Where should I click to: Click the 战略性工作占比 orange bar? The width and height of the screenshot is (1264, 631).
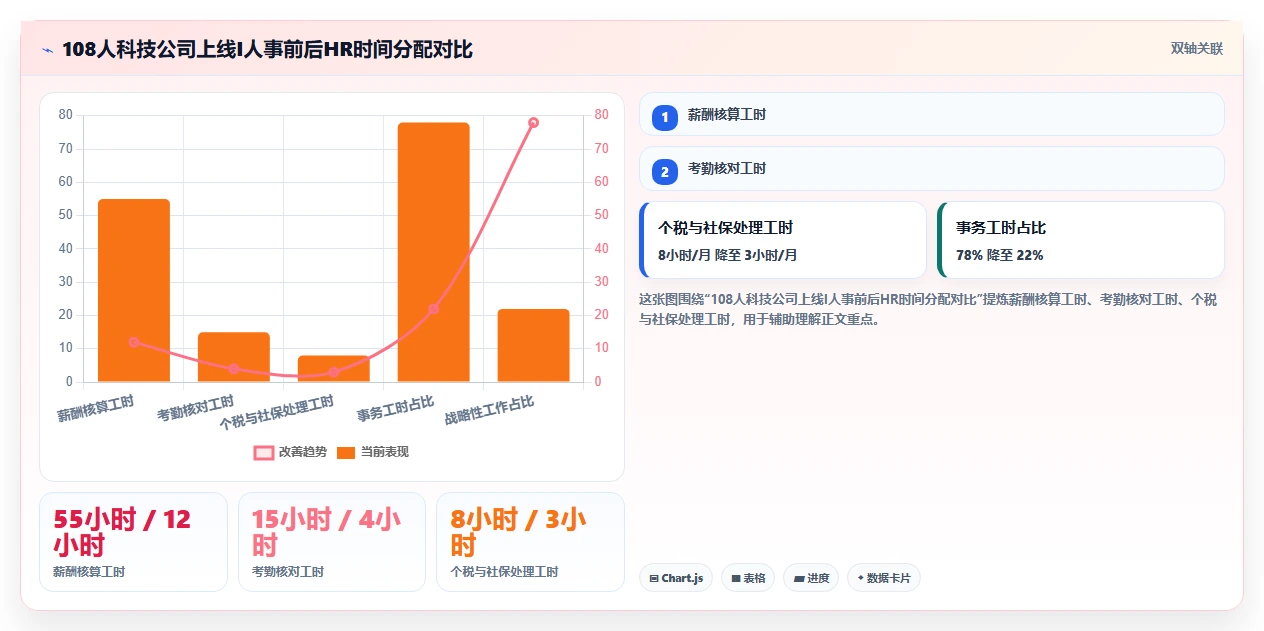(533, 345)
